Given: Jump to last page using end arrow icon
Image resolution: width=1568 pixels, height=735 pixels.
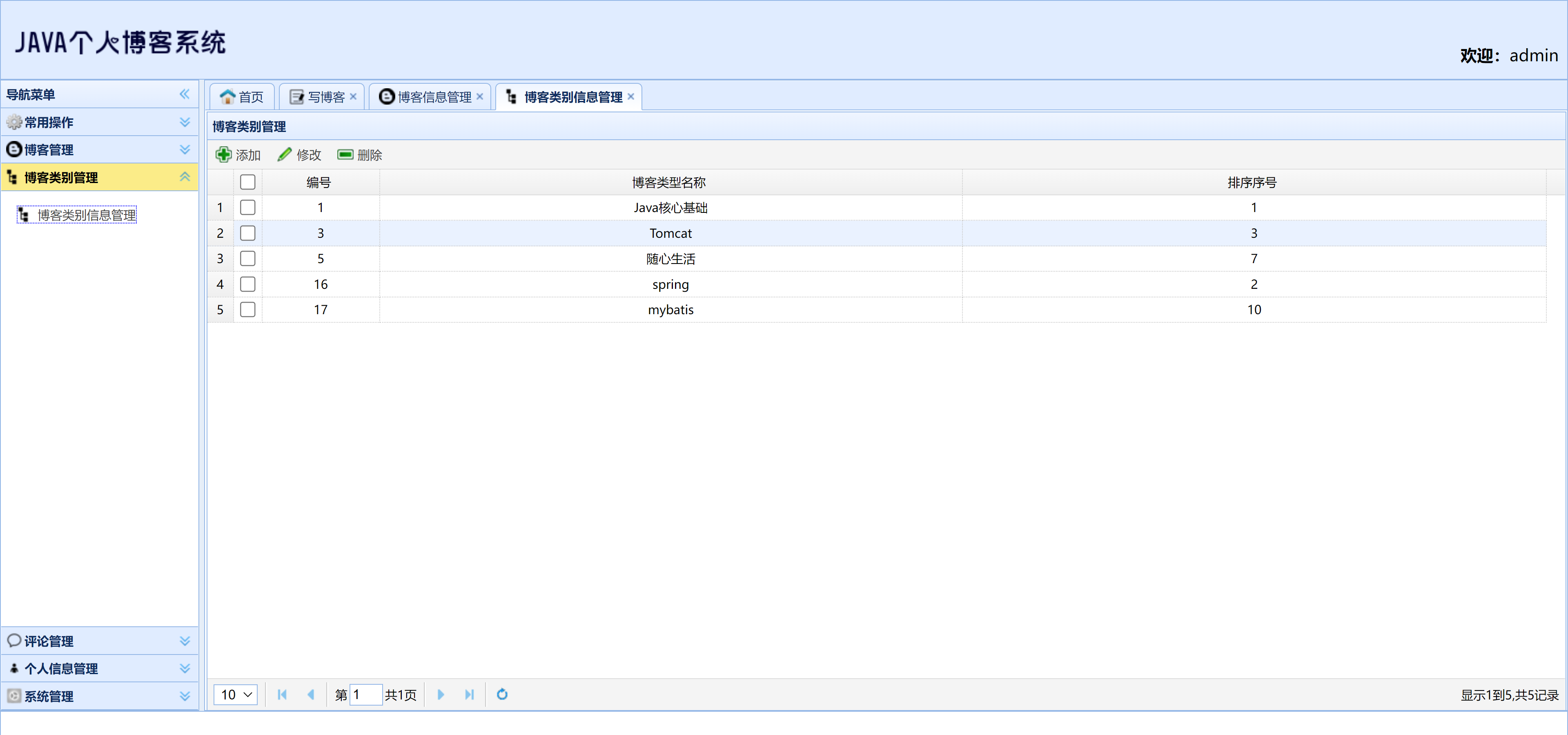Looking at the screenshot, I should pos(469,694).
